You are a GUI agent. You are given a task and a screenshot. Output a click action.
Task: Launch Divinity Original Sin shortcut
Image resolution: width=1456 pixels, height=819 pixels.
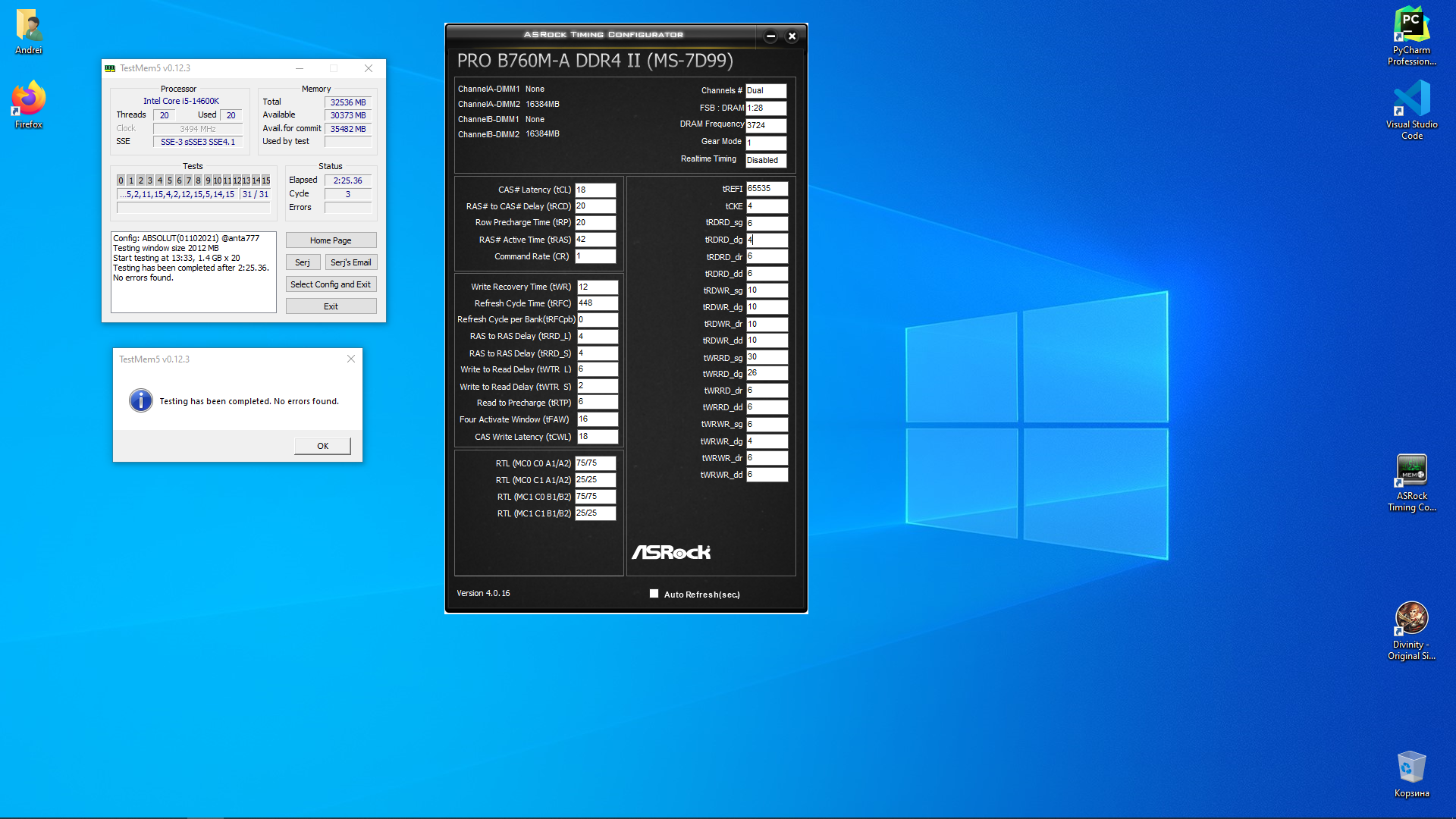(x=1411, y=619)
